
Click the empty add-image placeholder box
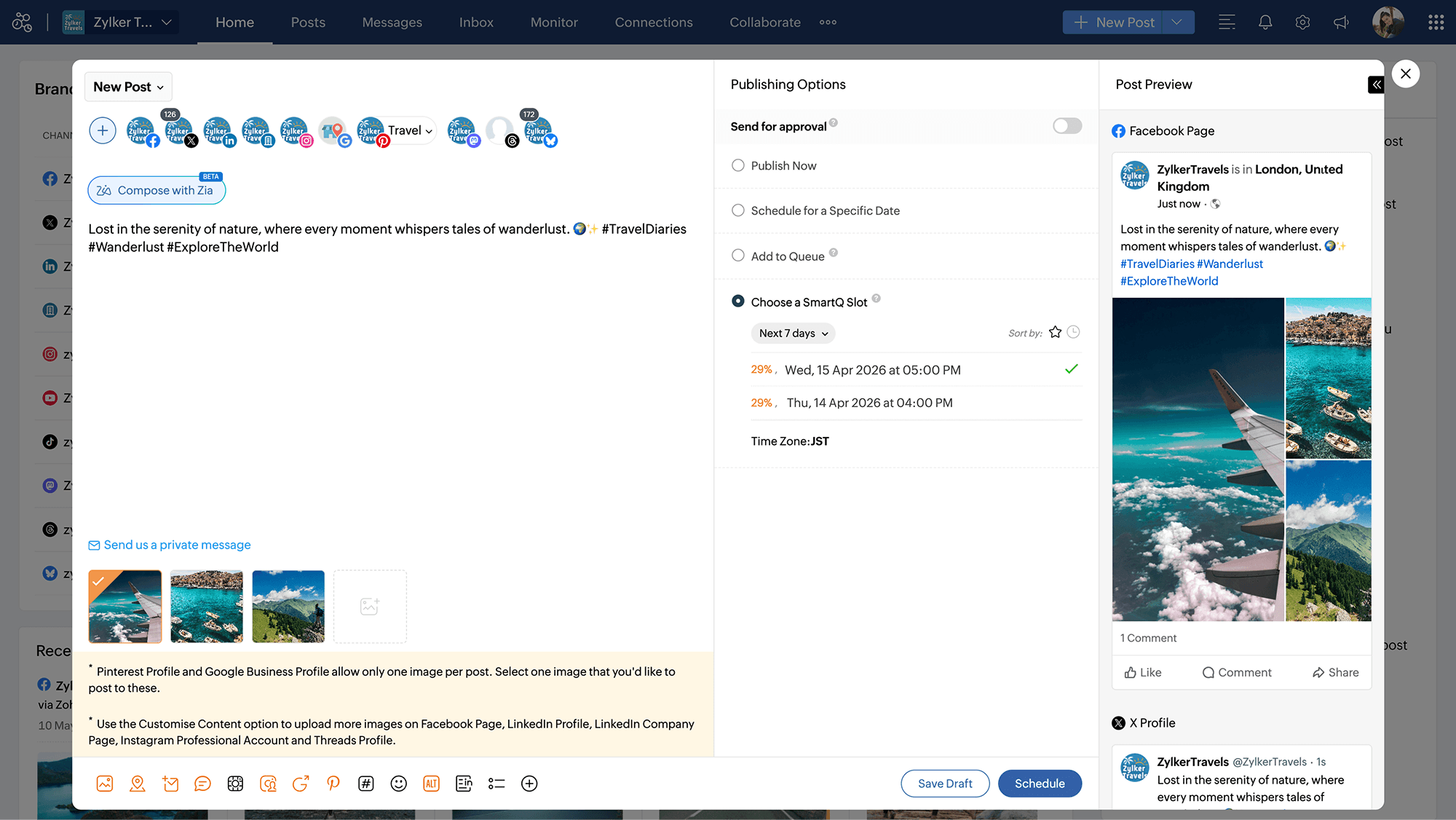point(370,607)
